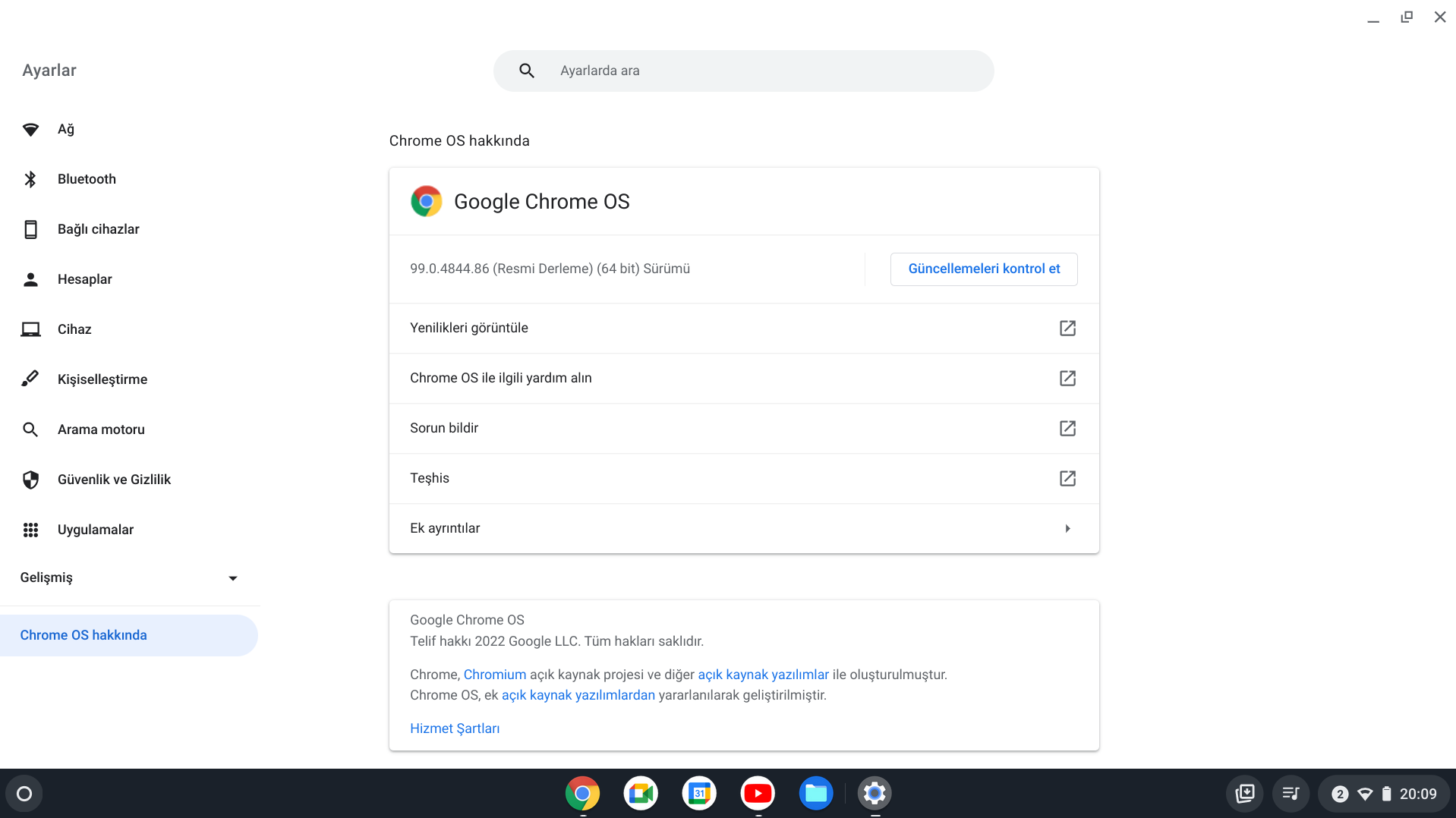This screenshot has height=818, width=1456.
Task: Click Sorun bildir row
Action: point(744,428)
